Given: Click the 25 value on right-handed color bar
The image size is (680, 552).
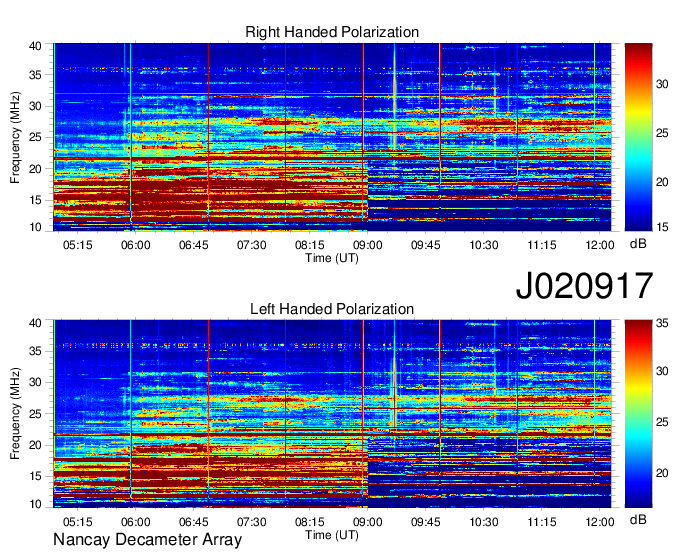Looking at the screenshot, I should (x=662, y=133).
